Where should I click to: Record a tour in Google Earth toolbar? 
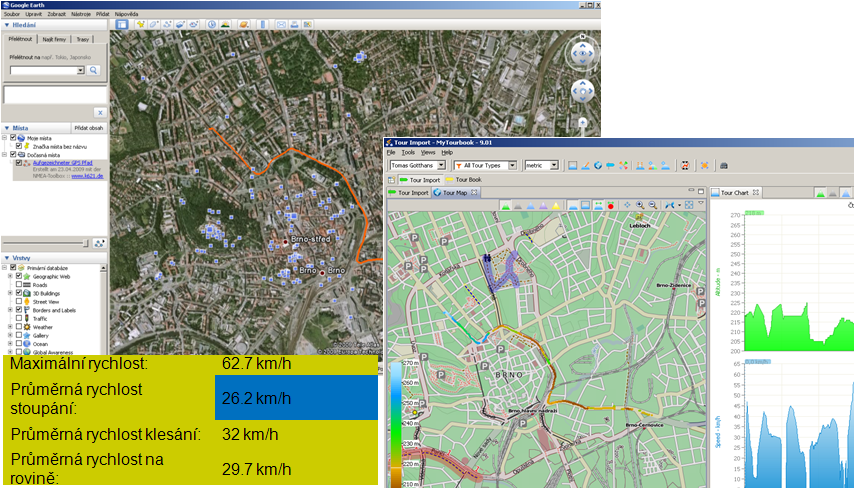(193, 25)
